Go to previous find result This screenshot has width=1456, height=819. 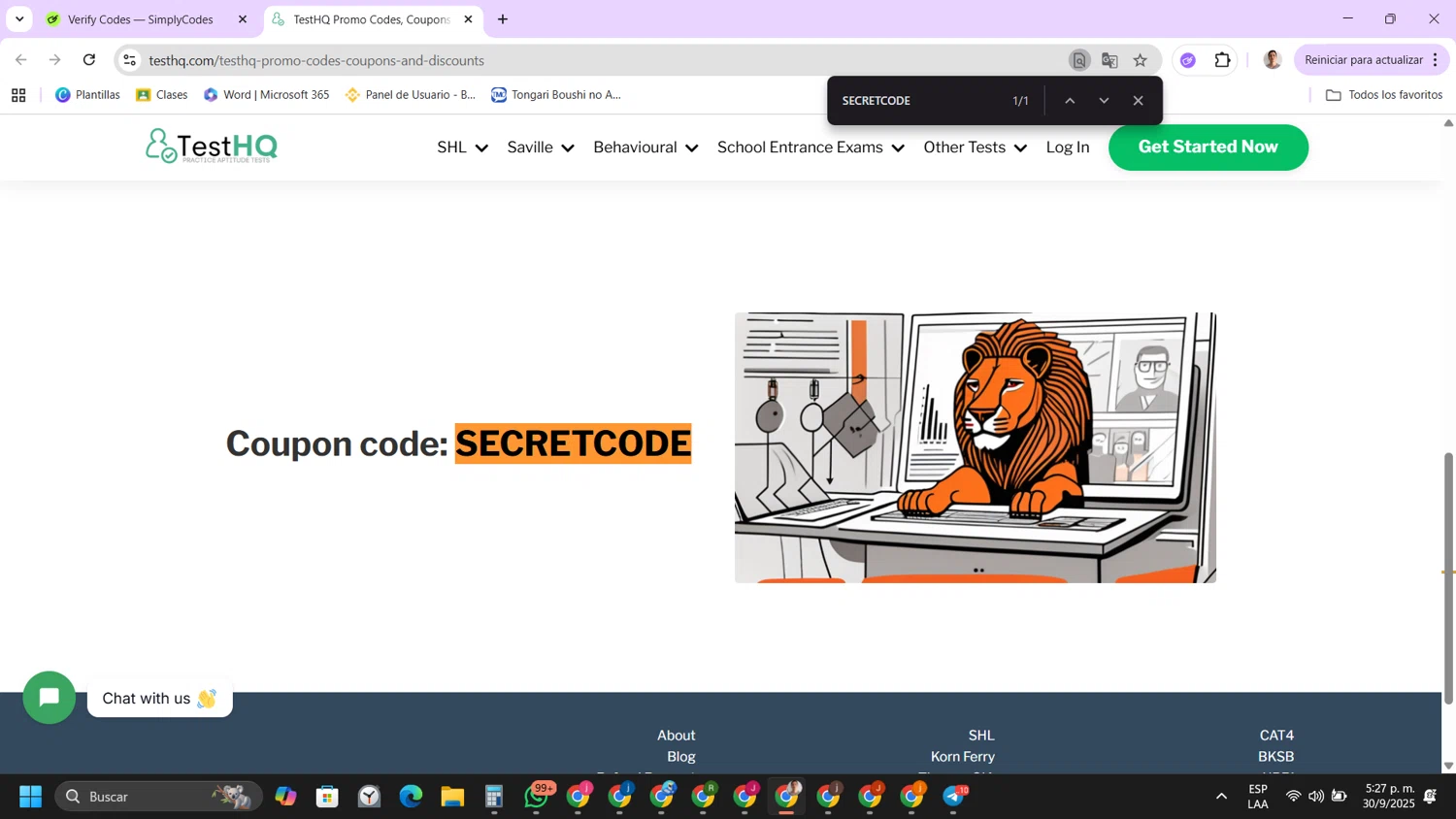[x=1070, y=101]
